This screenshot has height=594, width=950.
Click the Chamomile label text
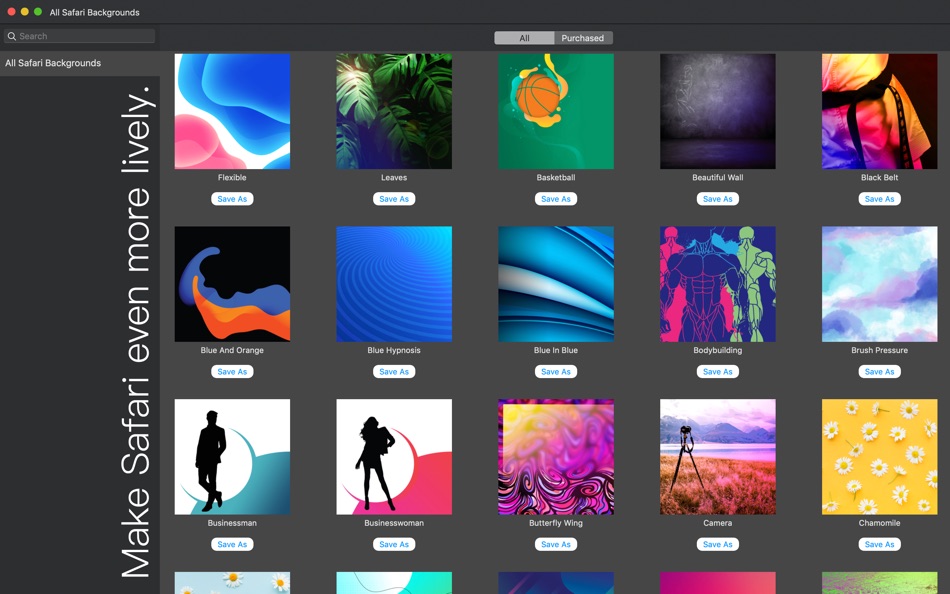click(x=879, y=523)
